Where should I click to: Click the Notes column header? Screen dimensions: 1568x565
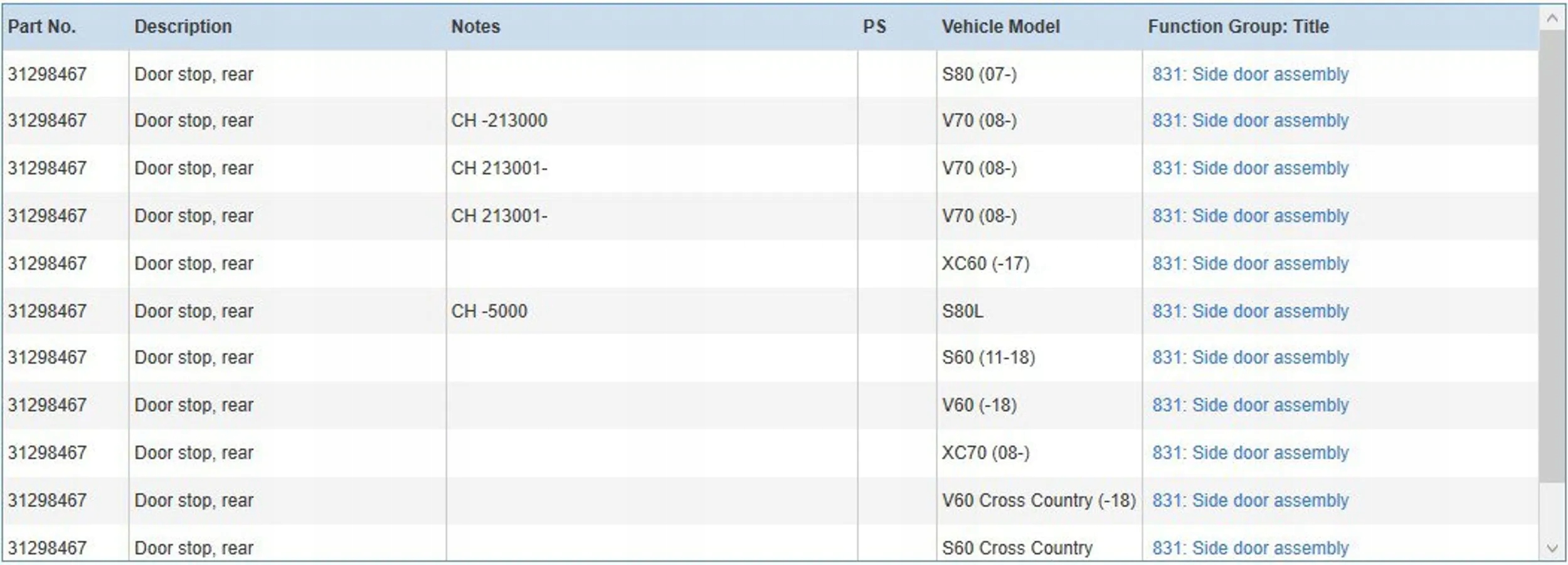(x=475, y=26)
